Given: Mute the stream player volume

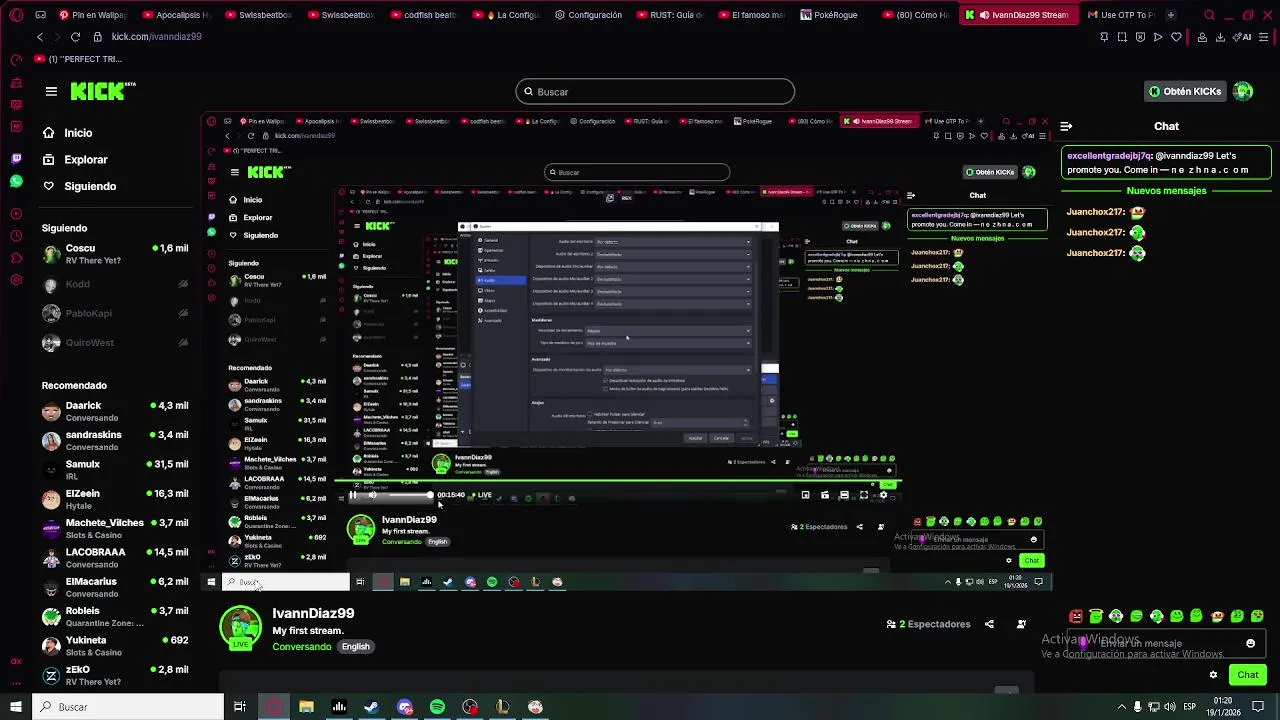Looking at the screenshot, I should click(372, 495).
